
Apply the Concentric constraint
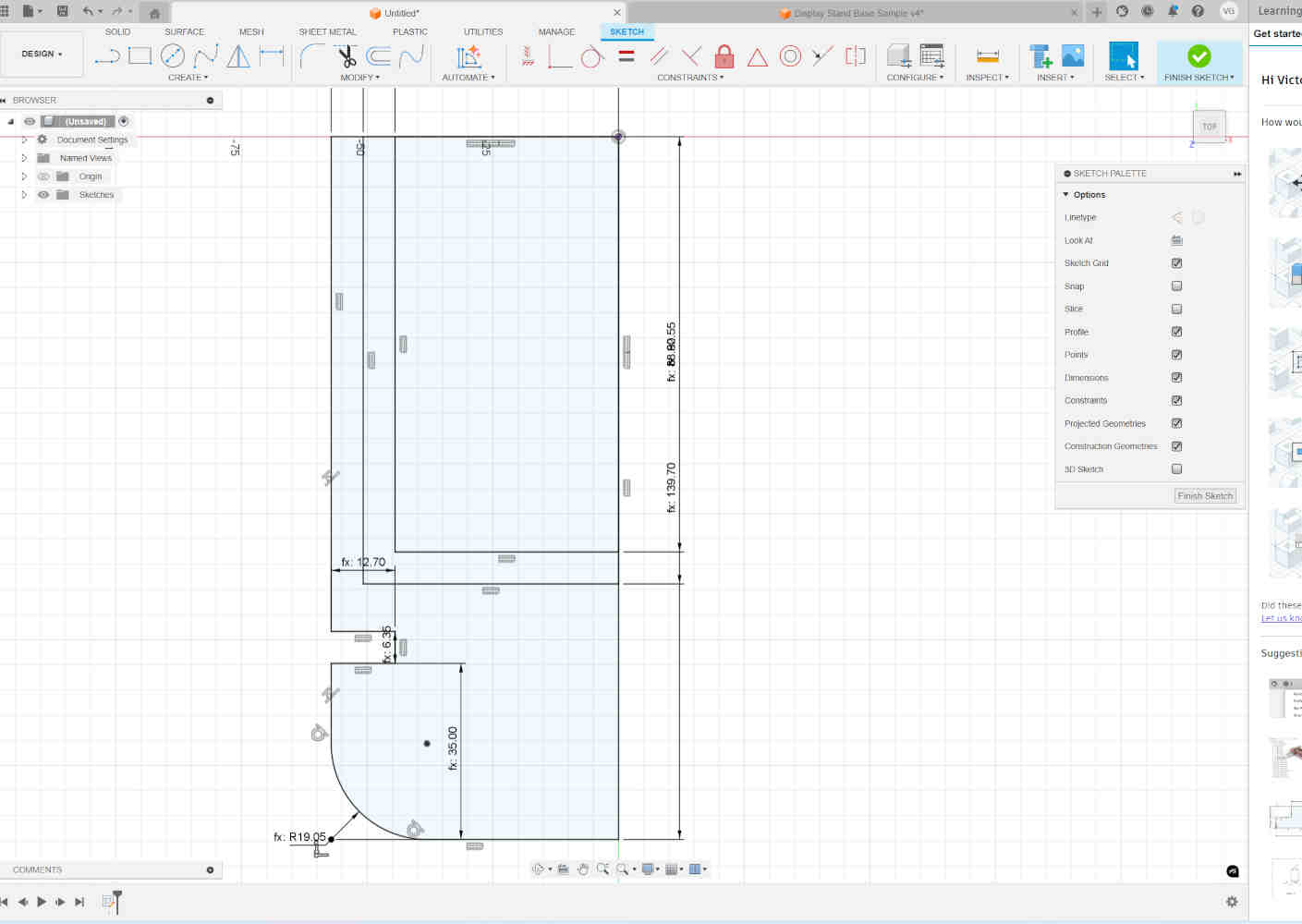[x=790, y=56]
